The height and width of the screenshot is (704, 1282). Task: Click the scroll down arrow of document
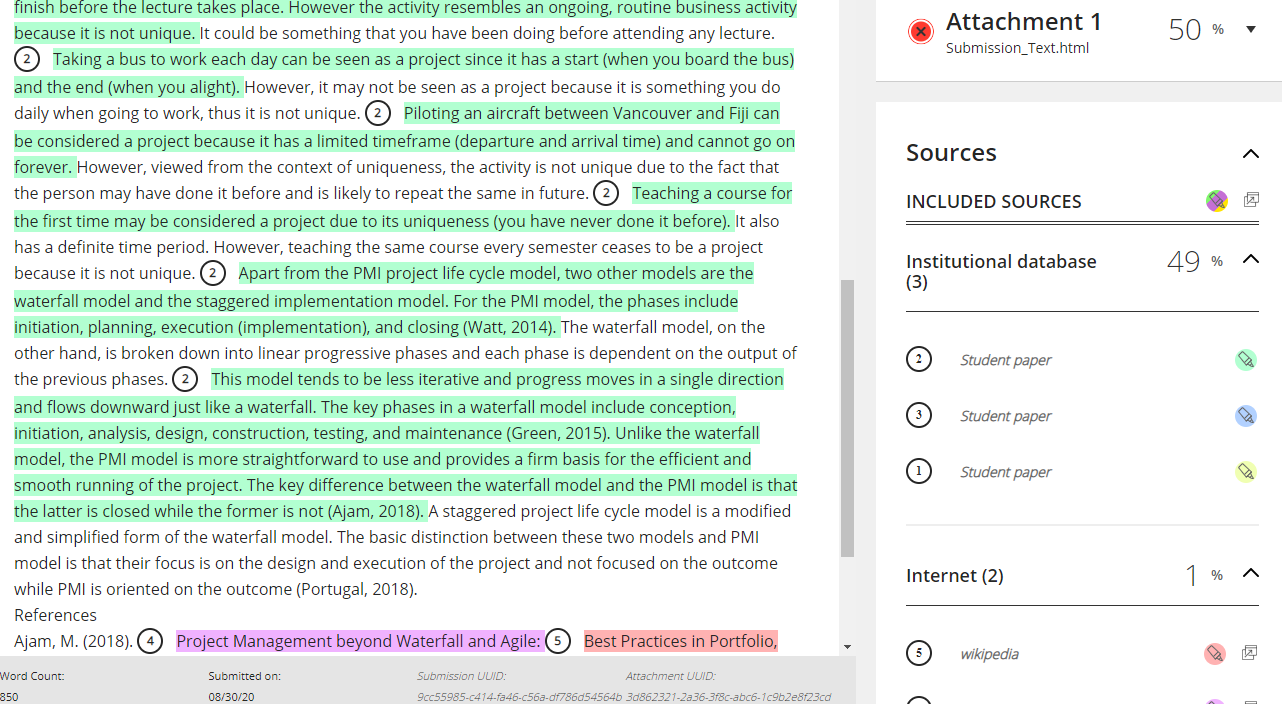tap(848, 647)
